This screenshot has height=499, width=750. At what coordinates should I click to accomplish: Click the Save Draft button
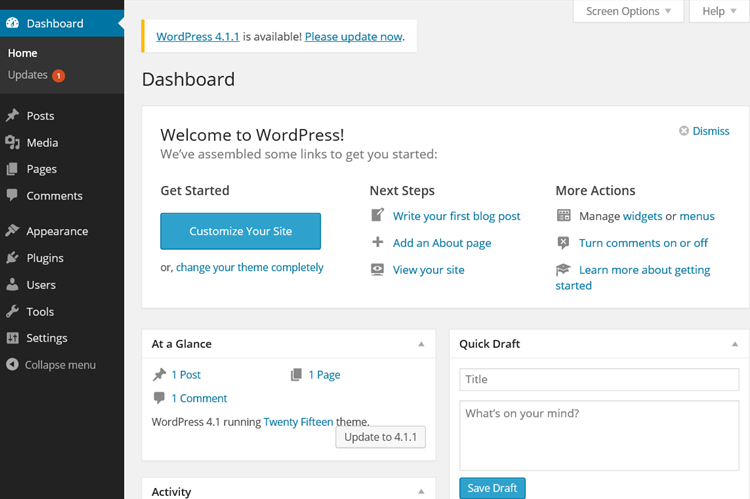point(492,488)
